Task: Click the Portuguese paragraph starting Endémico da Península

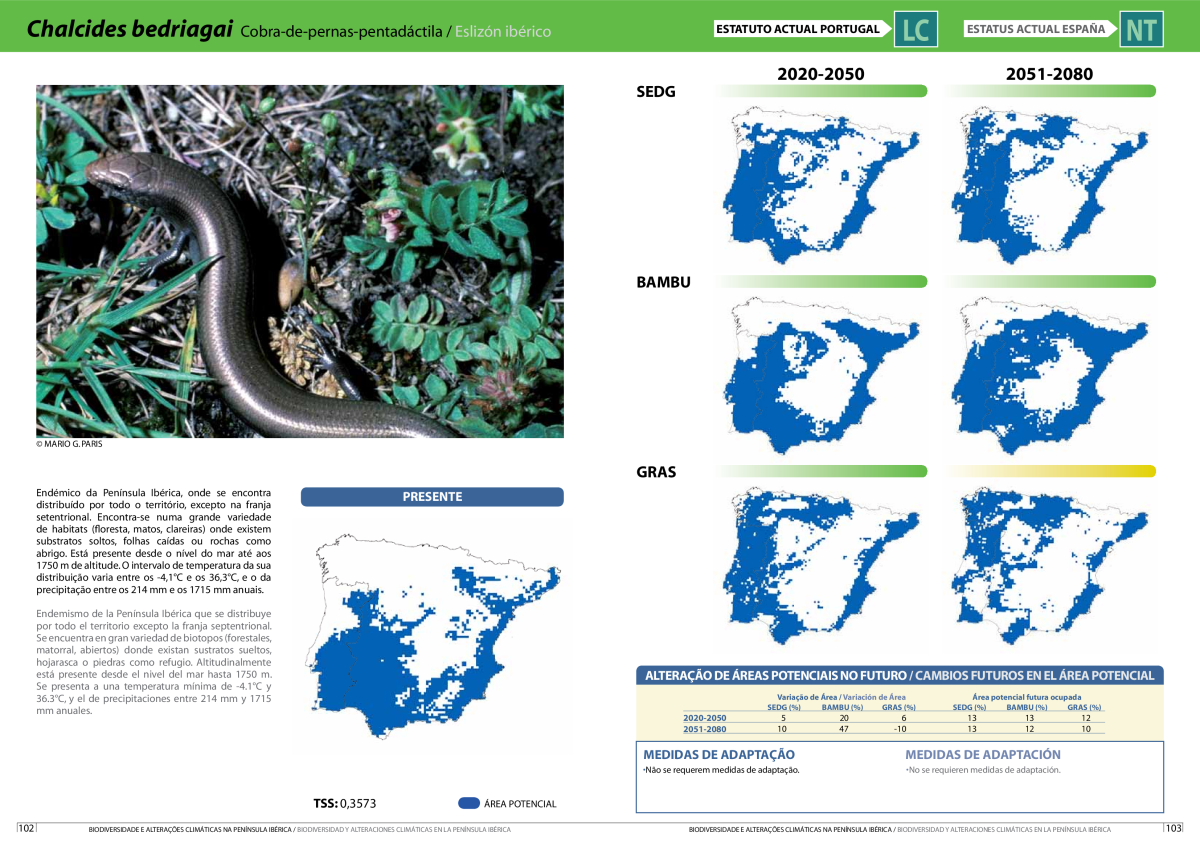Action: [154, 541]
